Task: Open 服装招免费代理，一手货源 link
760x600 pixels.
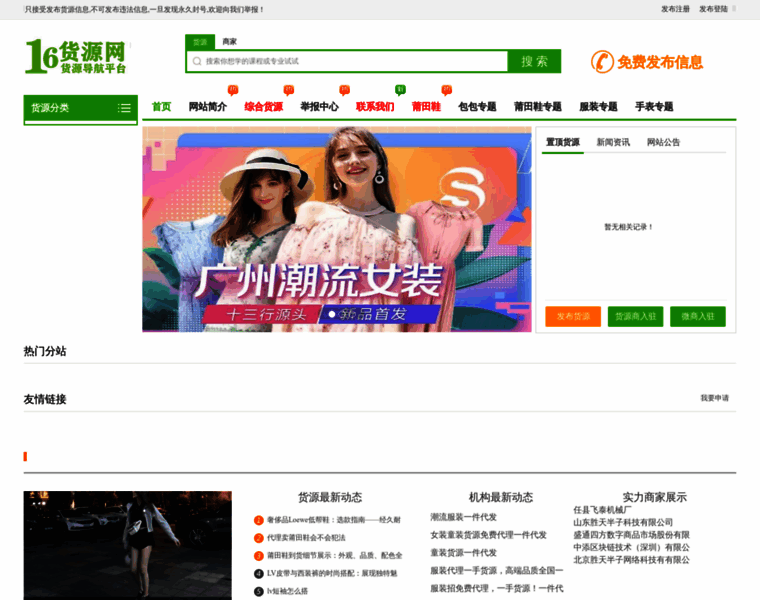Action: 497,588
